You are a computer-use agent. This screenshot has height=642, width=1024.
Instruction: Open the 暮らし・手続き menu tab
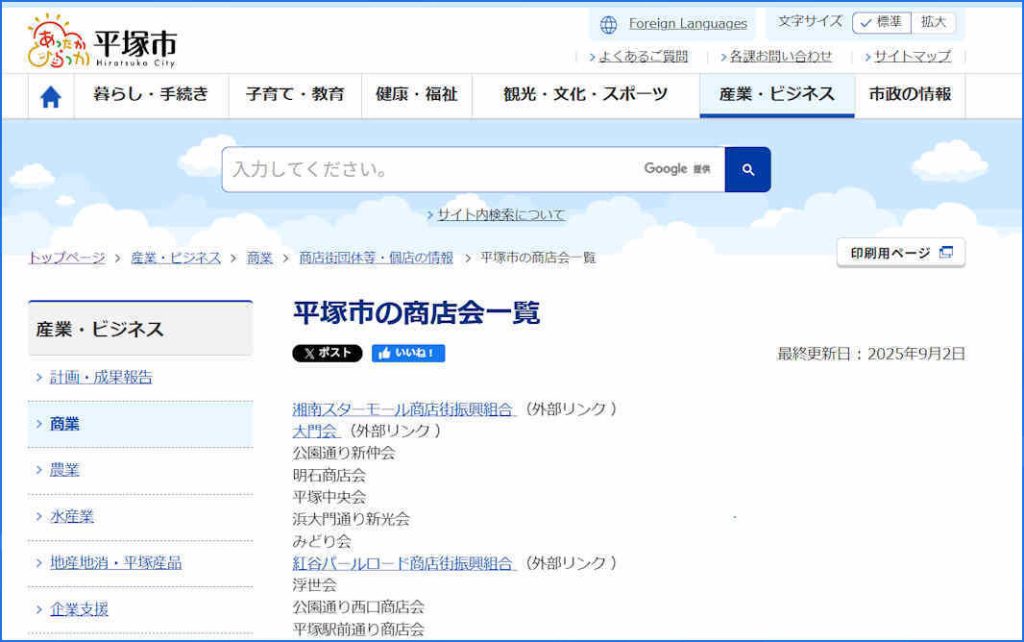(151, 95)
